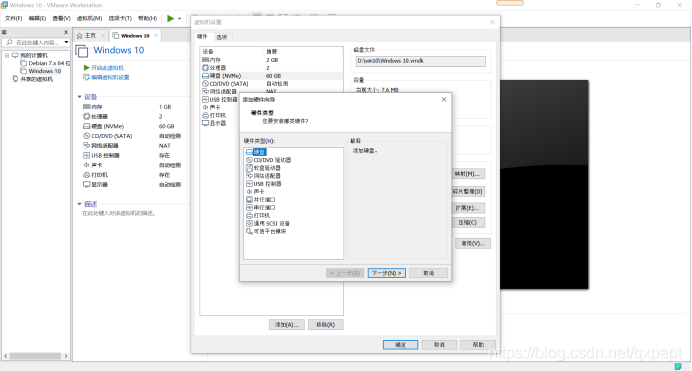
Task: Select the 可信平台模块 TPM icon
Action: 249,231
